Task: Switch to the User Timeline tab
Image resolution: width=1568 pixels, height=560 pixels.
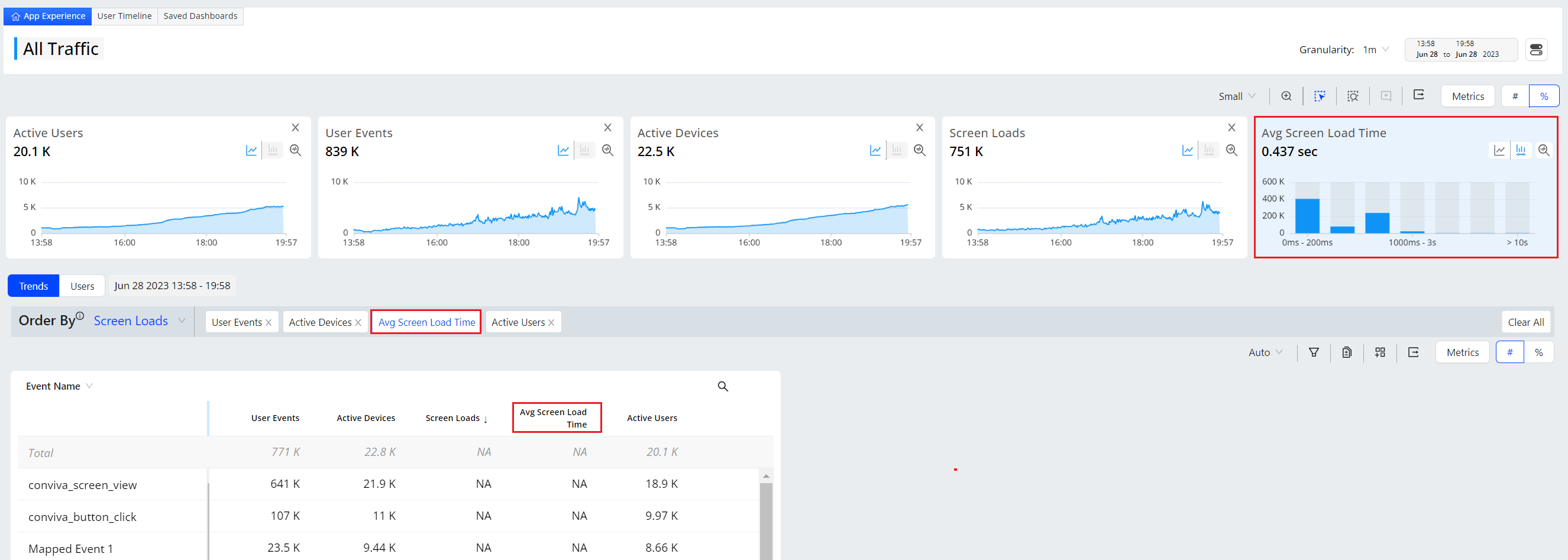Action: pos(124,16)
